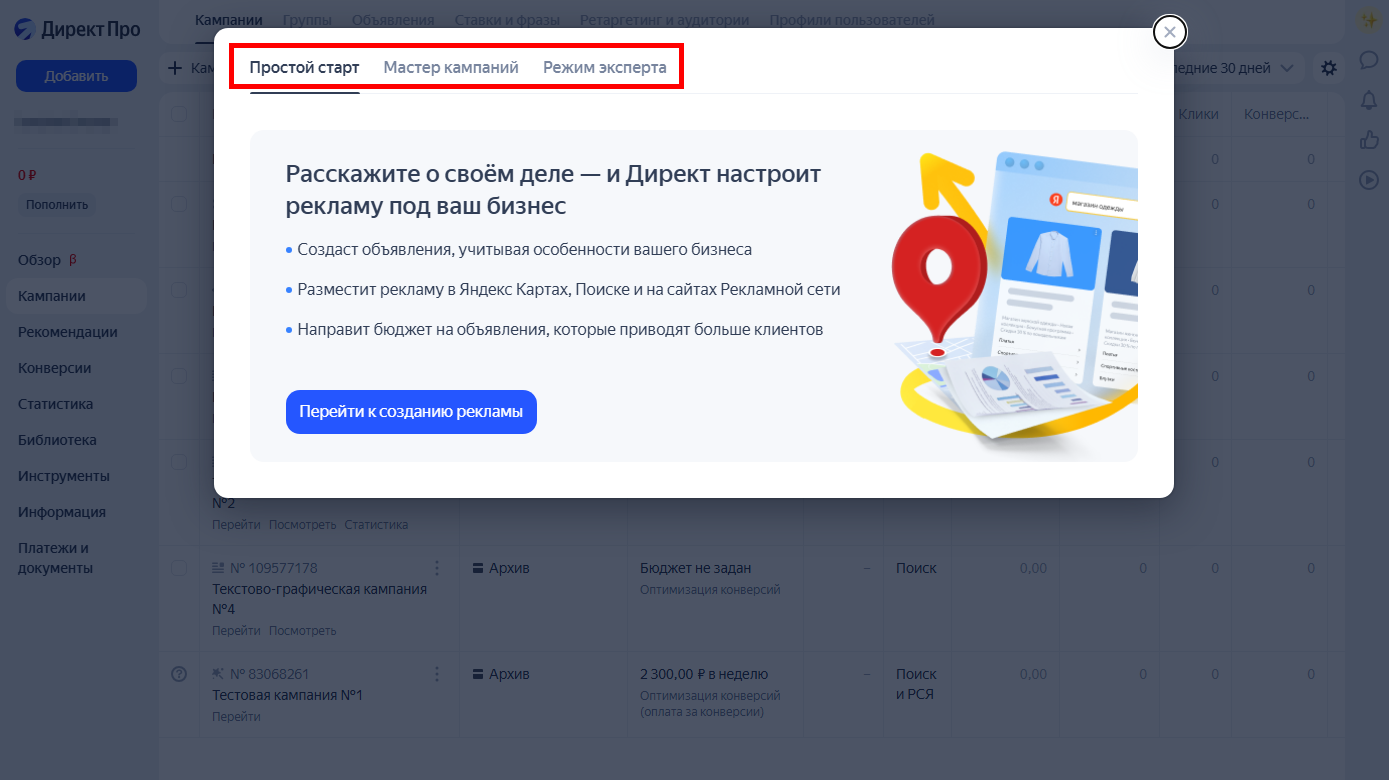Tick checkbox for campaign № 109577178
1389x780 pixels.
click(179, 568)
